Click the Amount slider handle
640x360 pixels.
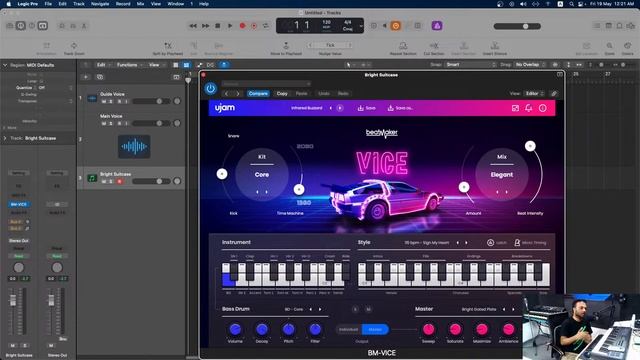[464, 187]
